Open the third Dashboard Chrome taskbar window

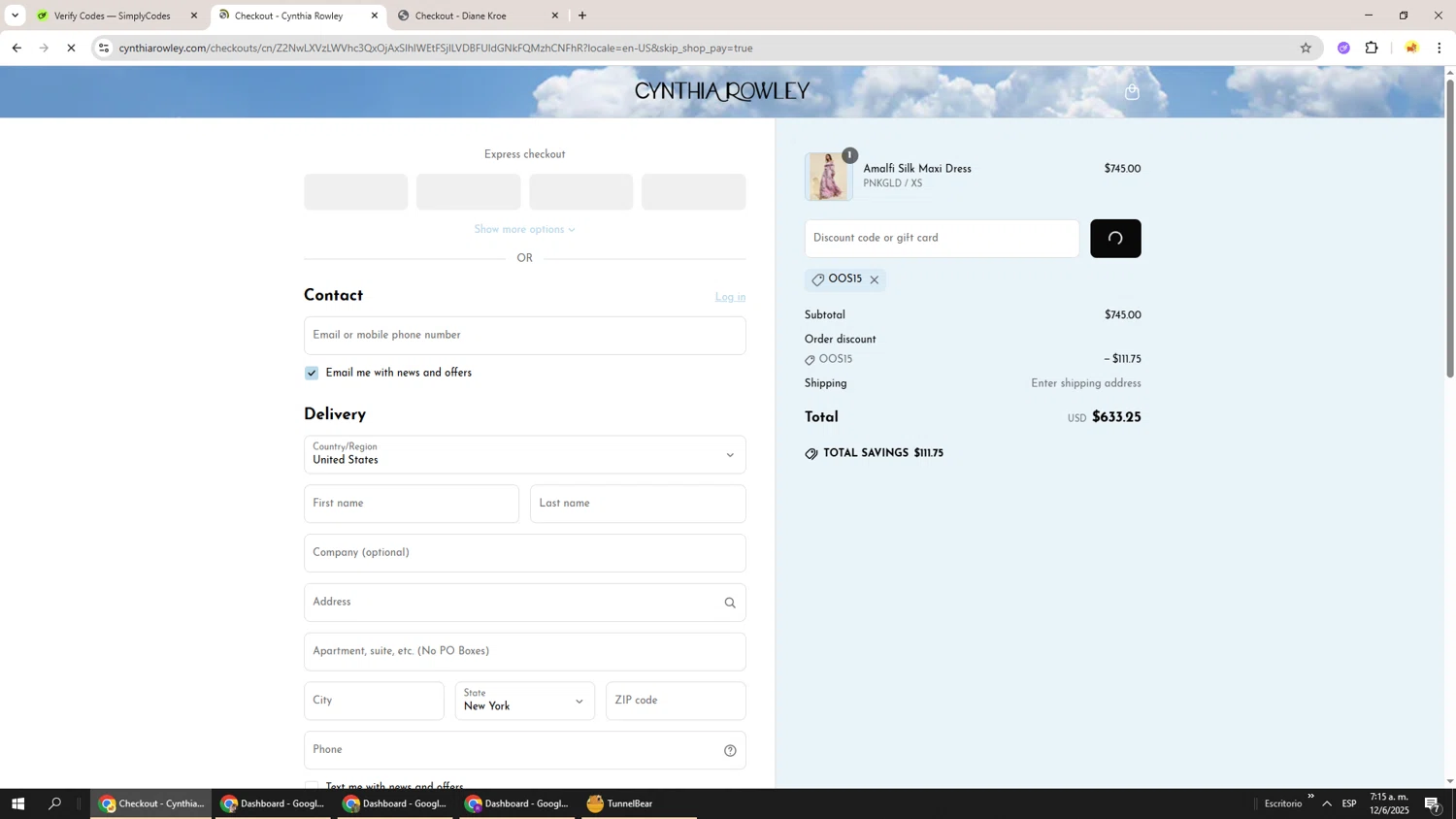517,803
